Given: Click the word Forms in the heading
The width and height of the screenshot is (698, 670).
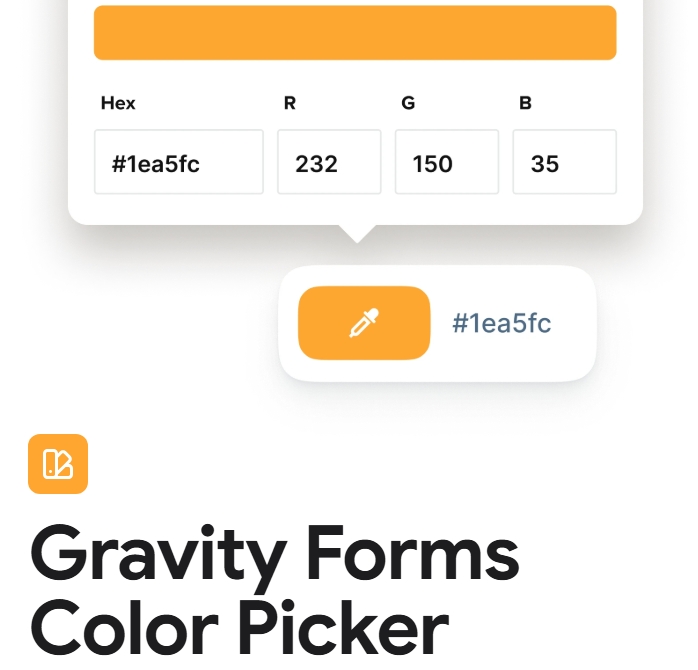Looking at the screenshot, I should point(413,552).
